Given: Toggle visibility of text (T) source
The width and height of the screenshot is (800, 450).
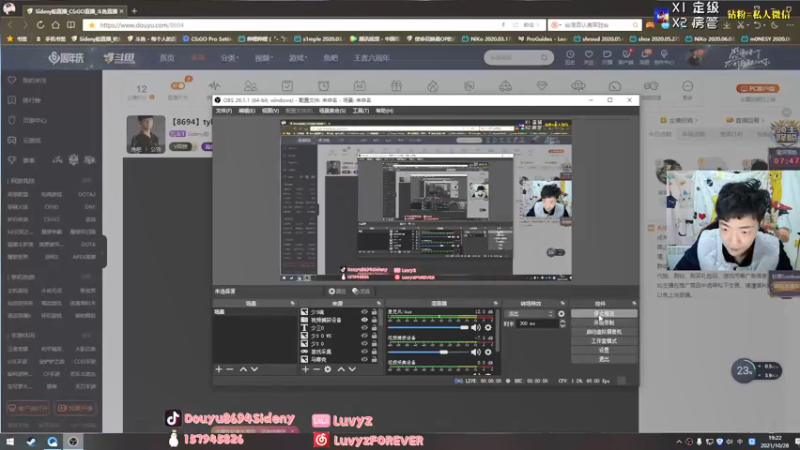Looking at the screenshot, I should tap(364, 328).
